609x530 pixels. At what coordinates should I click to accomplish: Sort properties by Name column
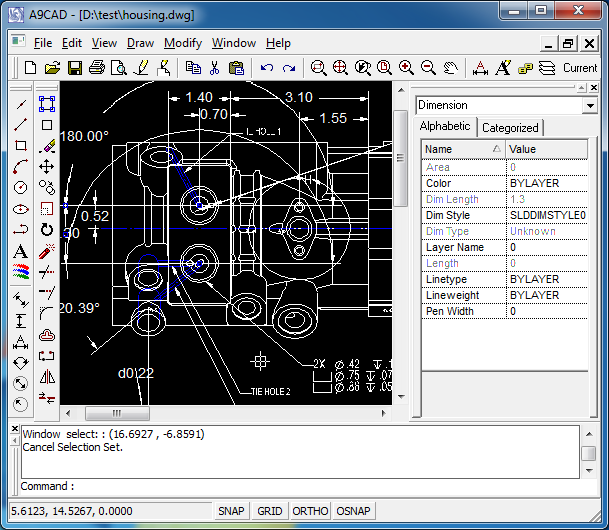463,149
